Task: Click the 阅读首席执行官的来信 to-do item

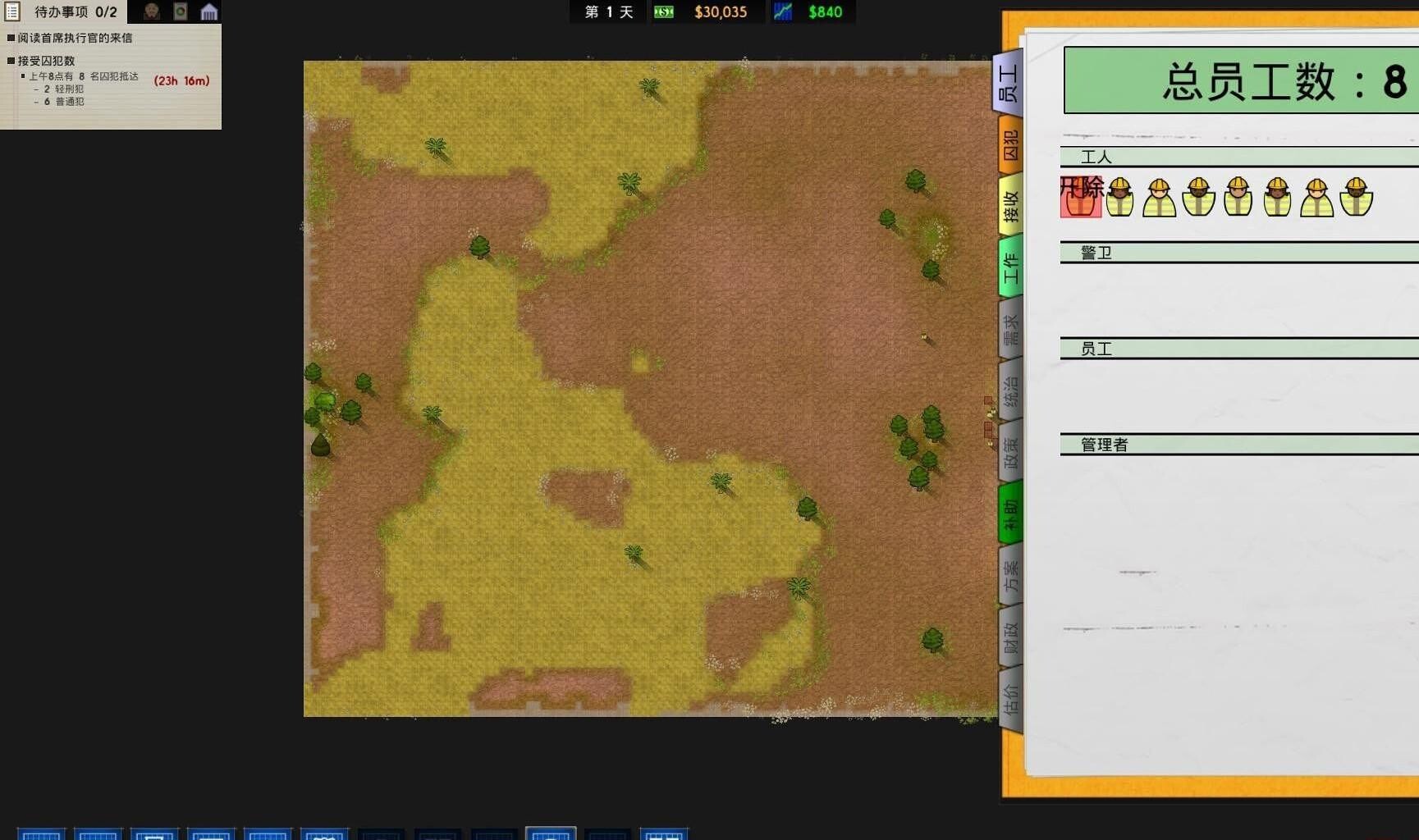Action: tap(75, 38)
